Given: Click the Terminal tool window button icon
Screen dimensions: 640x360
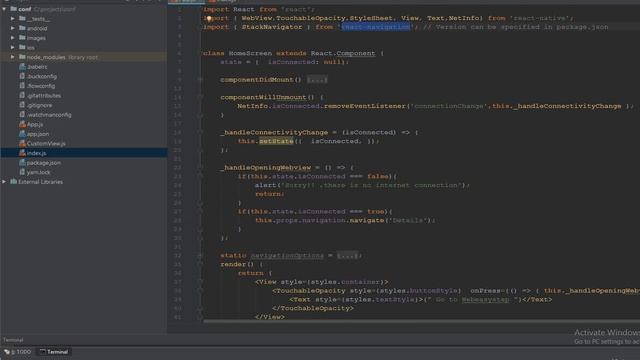Looking at the screenshot, I should click(x=42, y=351).
